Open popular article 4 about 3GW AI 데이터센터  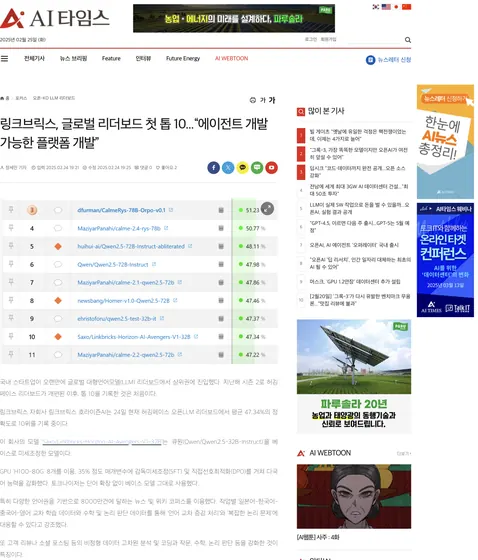click(x=359, y=190)
